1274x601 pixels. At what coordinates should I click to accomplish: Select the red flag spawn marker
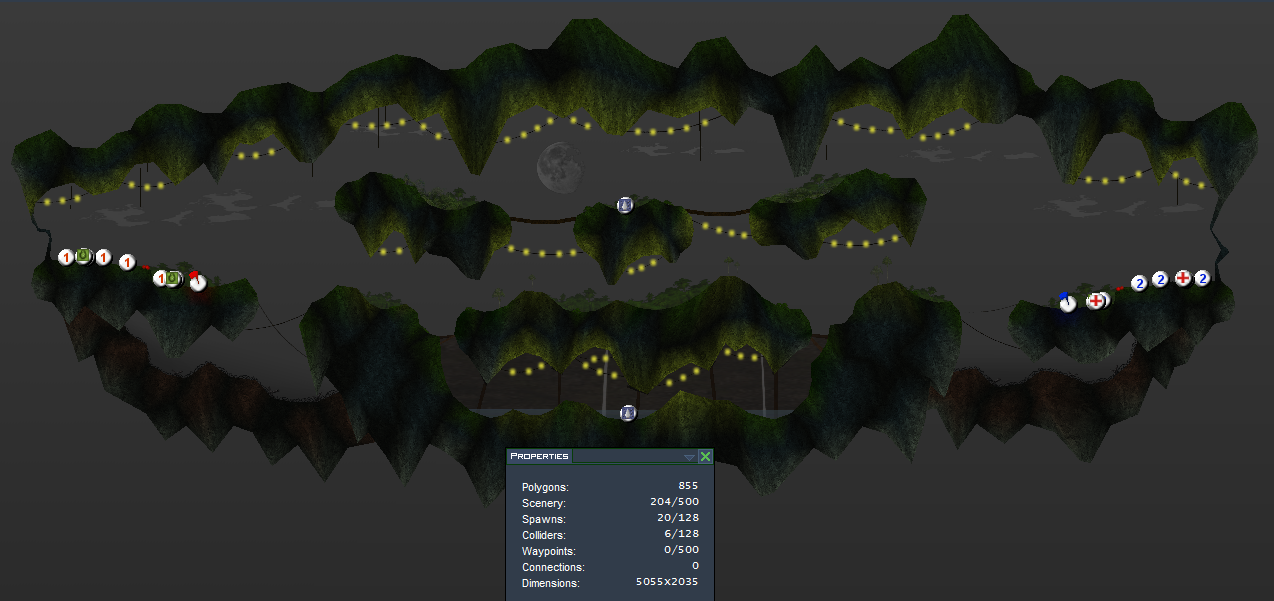pos(197,282)
